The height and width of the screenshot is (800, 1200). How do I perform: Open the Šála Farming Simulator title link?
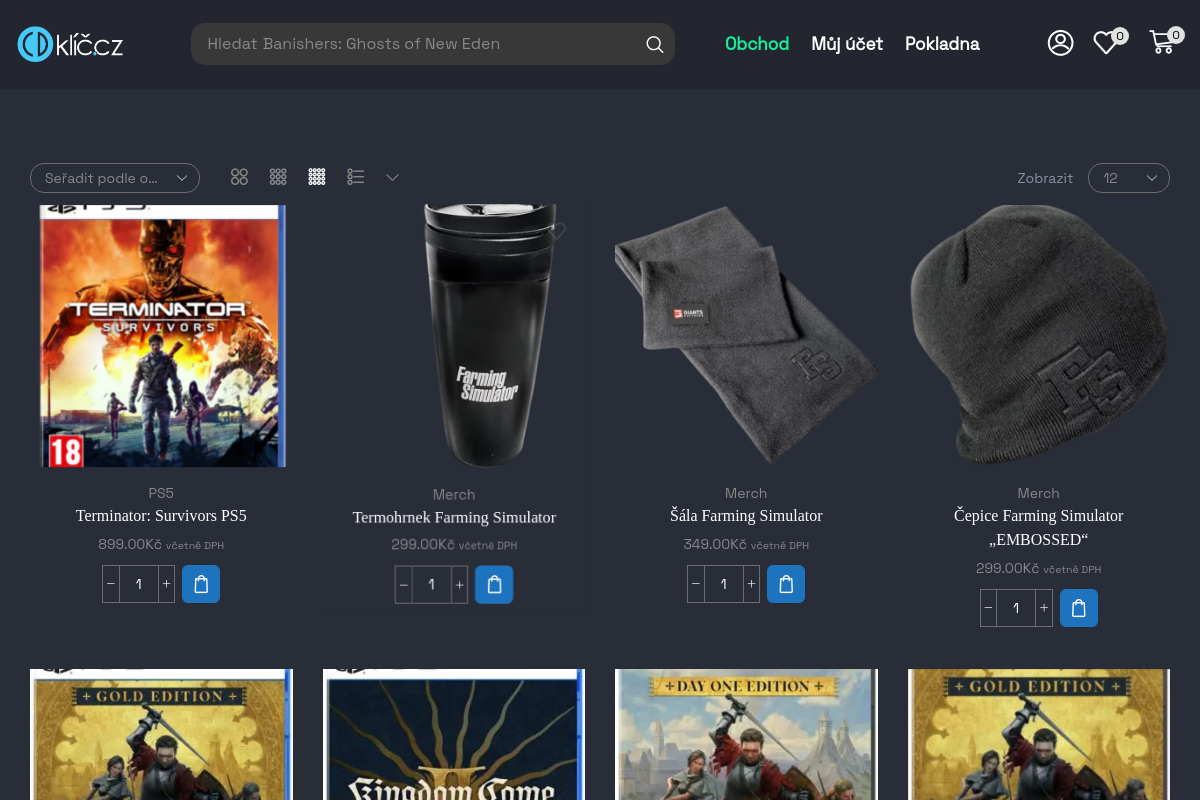point(746,516)
